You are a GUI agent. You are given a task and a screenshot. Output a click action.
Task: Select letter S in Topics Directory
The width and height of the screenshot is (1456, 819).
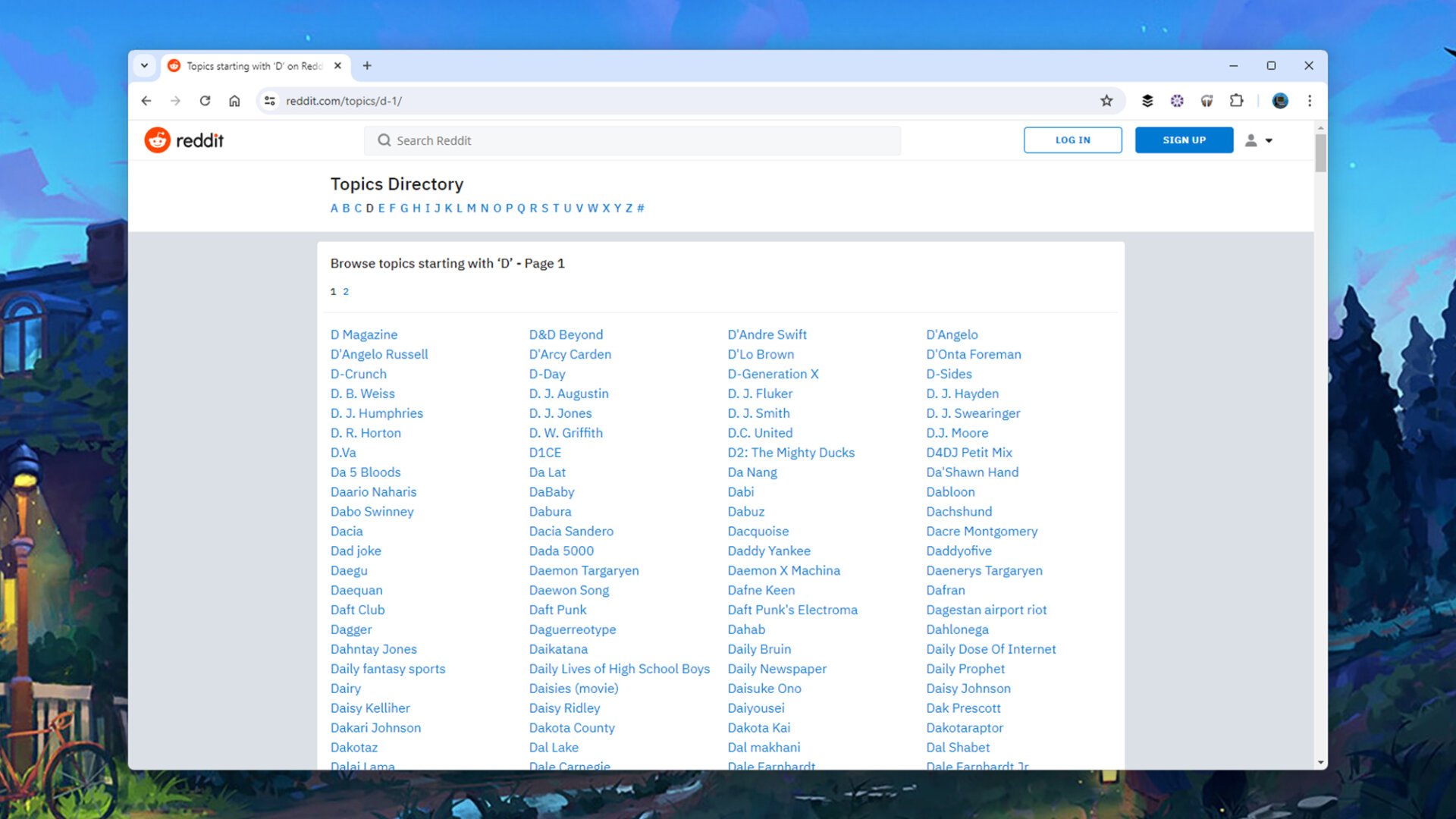pyautogui.click(x=544, y=208)
